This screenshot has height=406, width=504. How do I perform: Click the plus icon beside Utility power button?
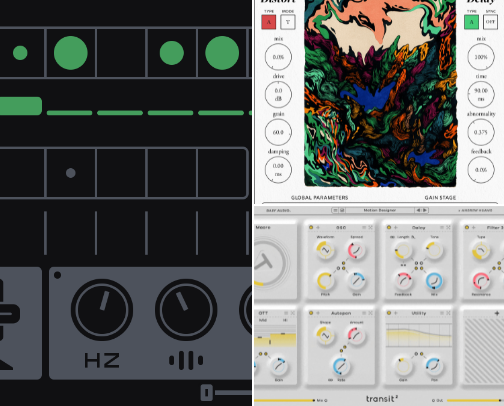pos(396,313)
